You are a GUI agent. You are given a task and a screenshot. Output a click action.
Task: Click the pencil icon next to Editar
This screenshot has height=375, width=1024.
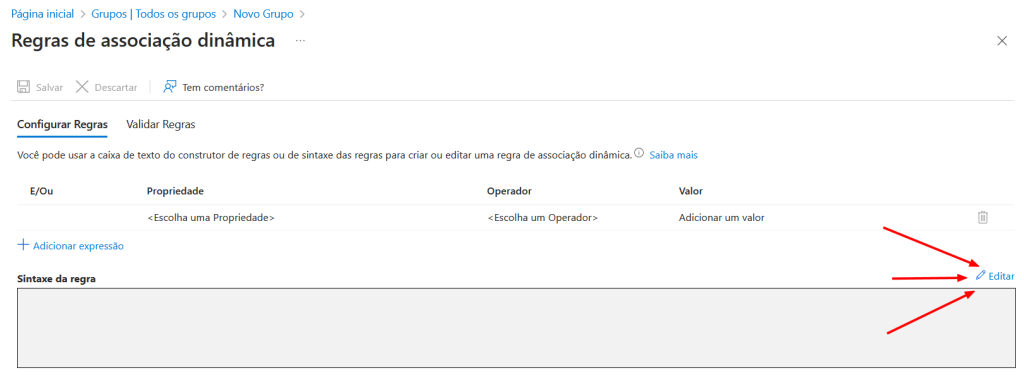980,276
